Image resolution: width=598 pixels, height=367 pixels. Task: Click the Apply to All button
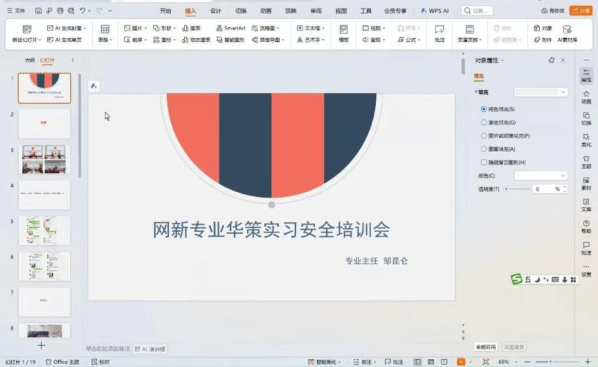(x=486, y=347)
